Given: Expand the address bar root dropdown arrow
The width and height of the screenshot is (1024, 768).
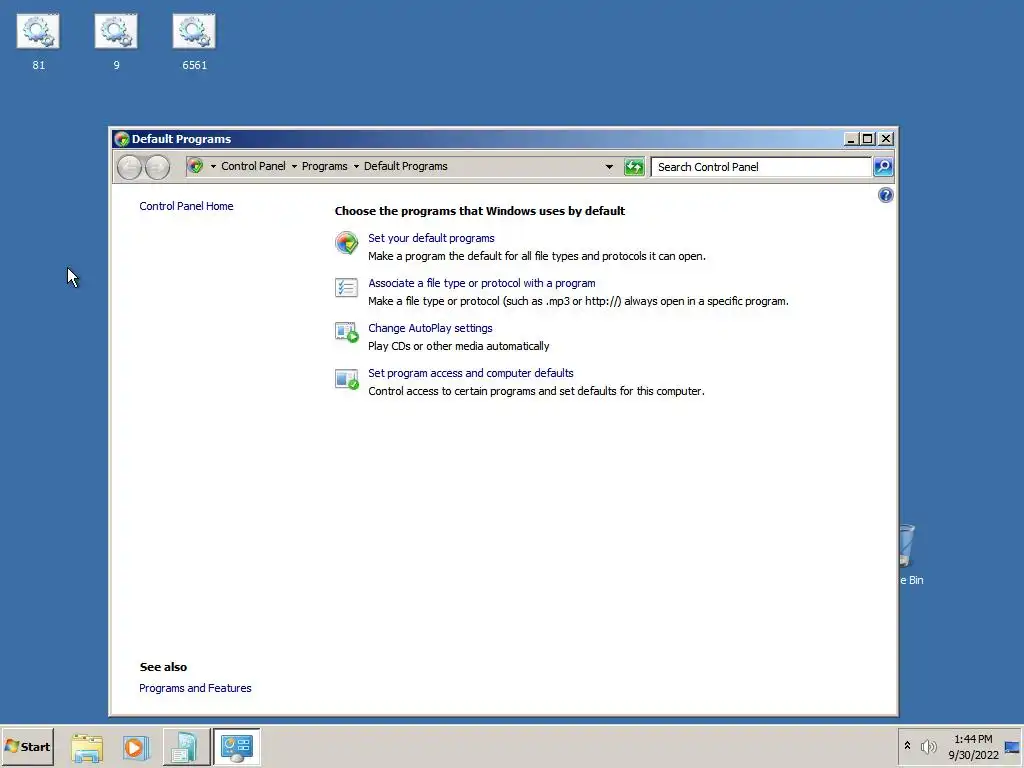Looking at the screenshot, I should point(213,167).
